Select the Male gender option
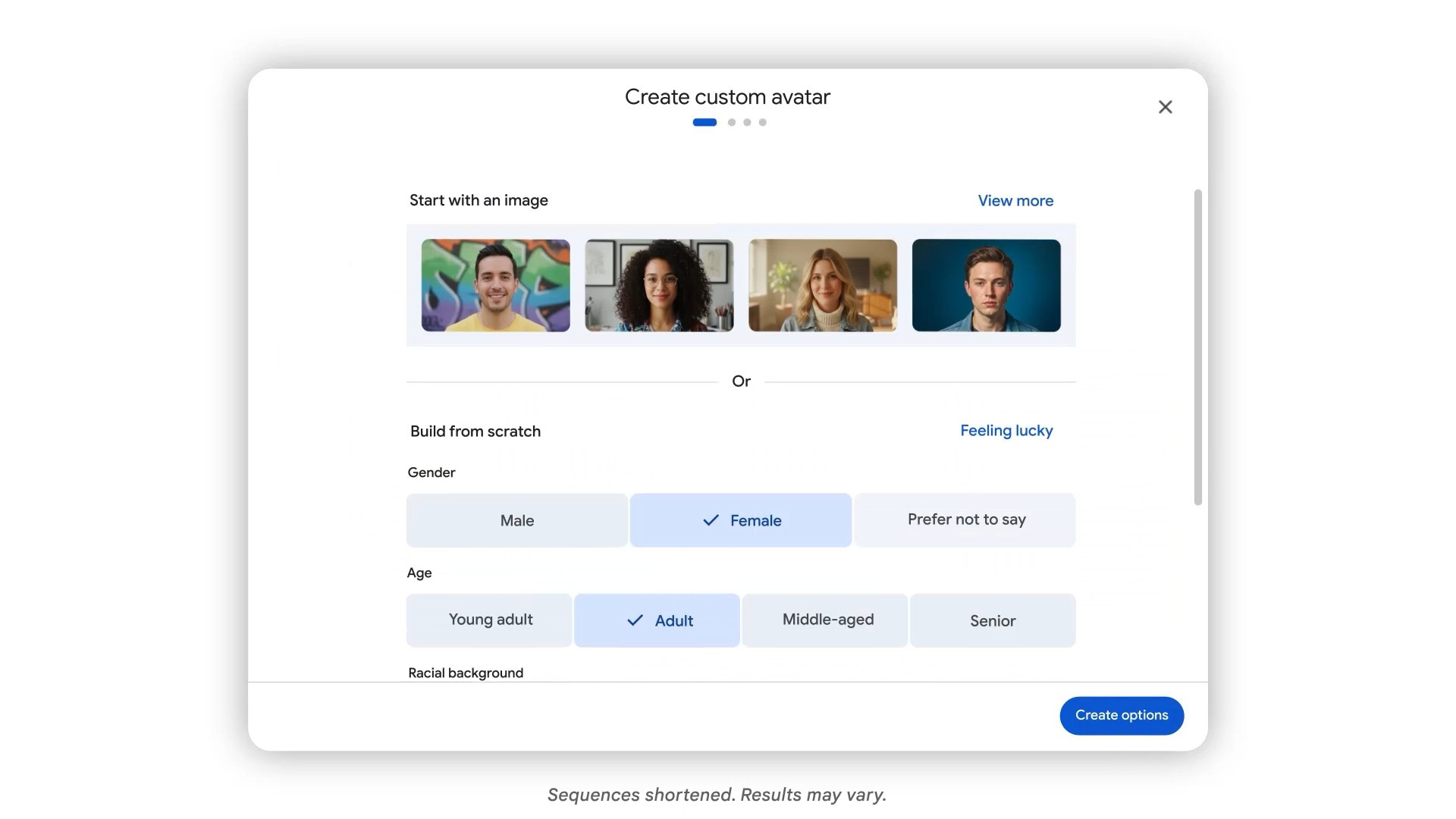 pos(516,520)
